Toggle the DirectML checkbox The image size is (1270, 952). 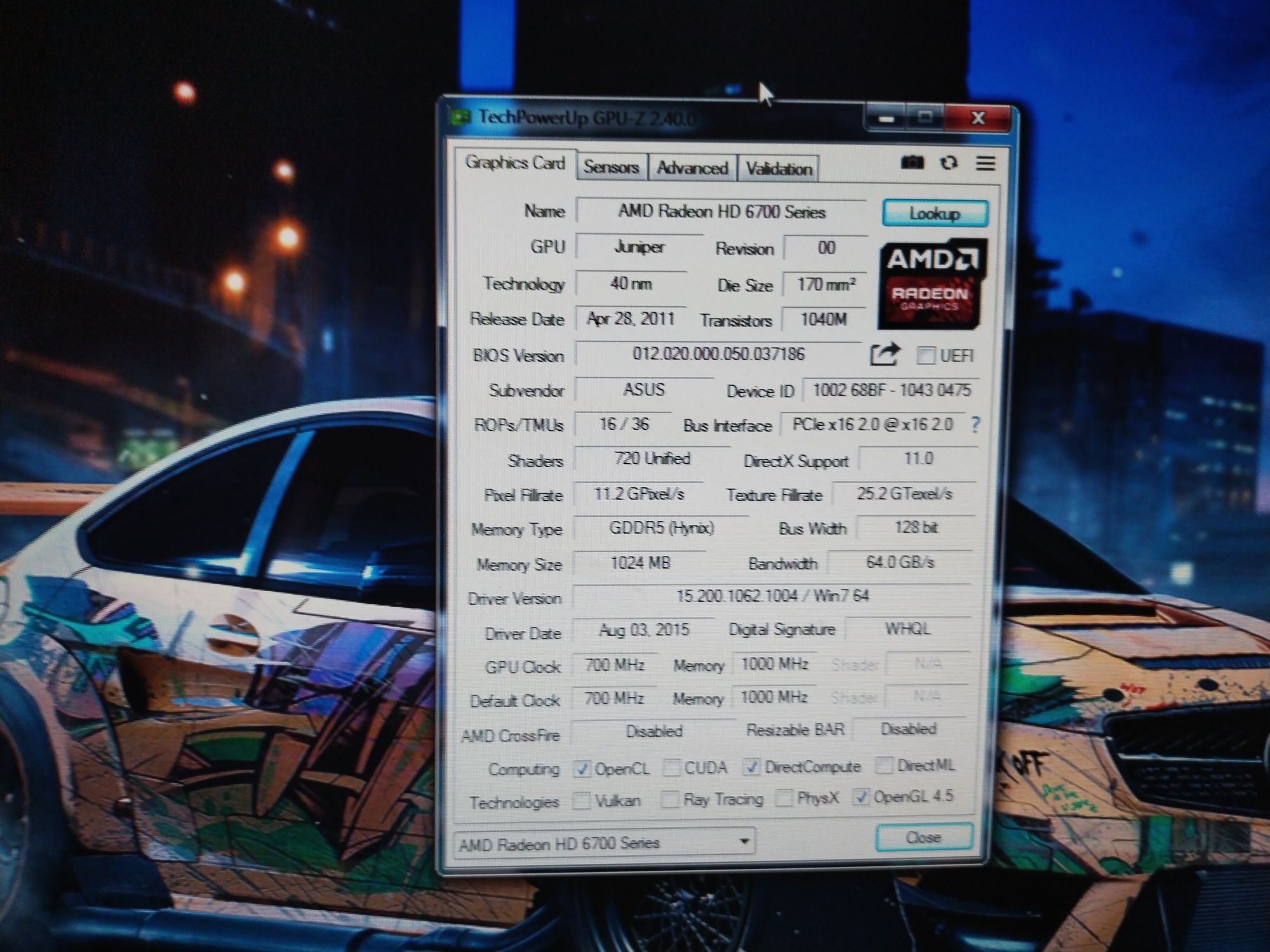point(883,765)
